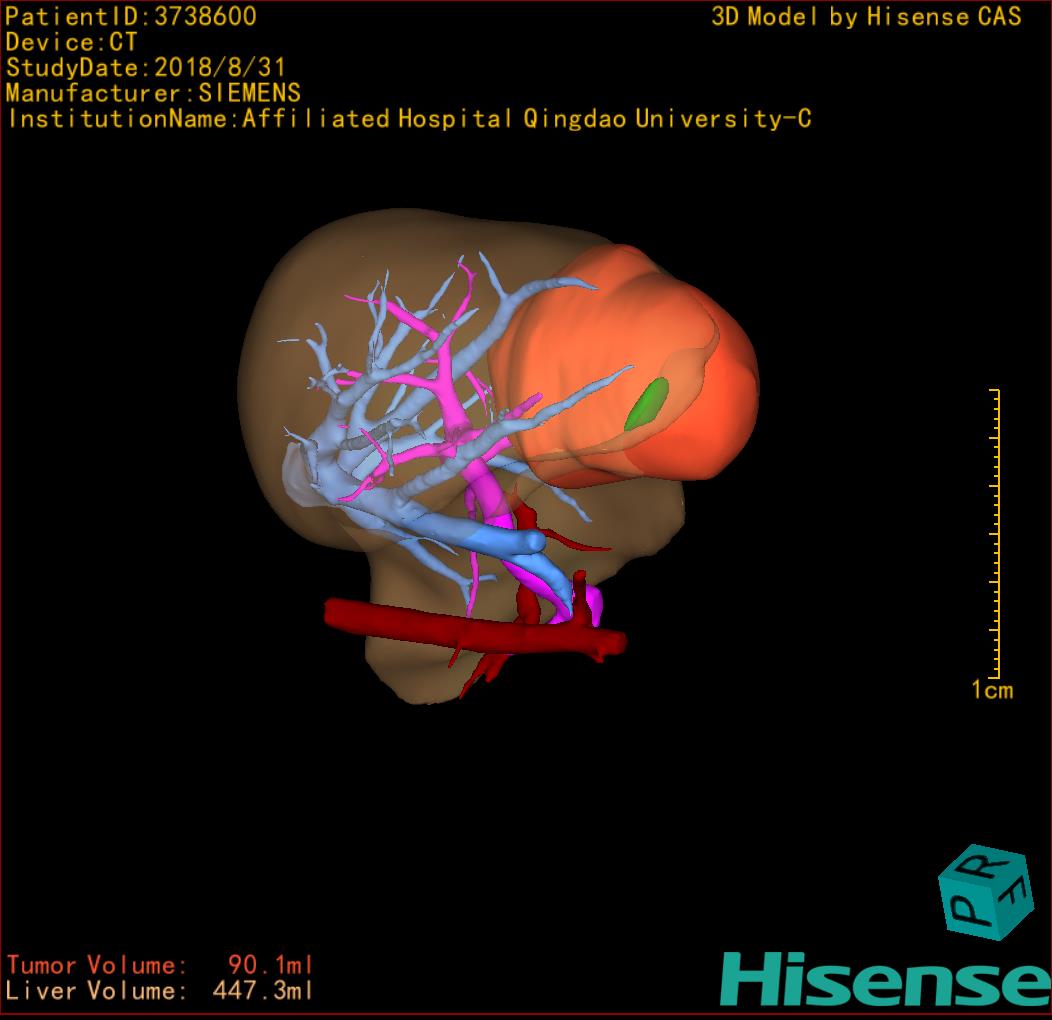The width and height of the screenshot is (1052, 1020).
Task: Click the 'Device:CT' text
Action: click(71, 42)
